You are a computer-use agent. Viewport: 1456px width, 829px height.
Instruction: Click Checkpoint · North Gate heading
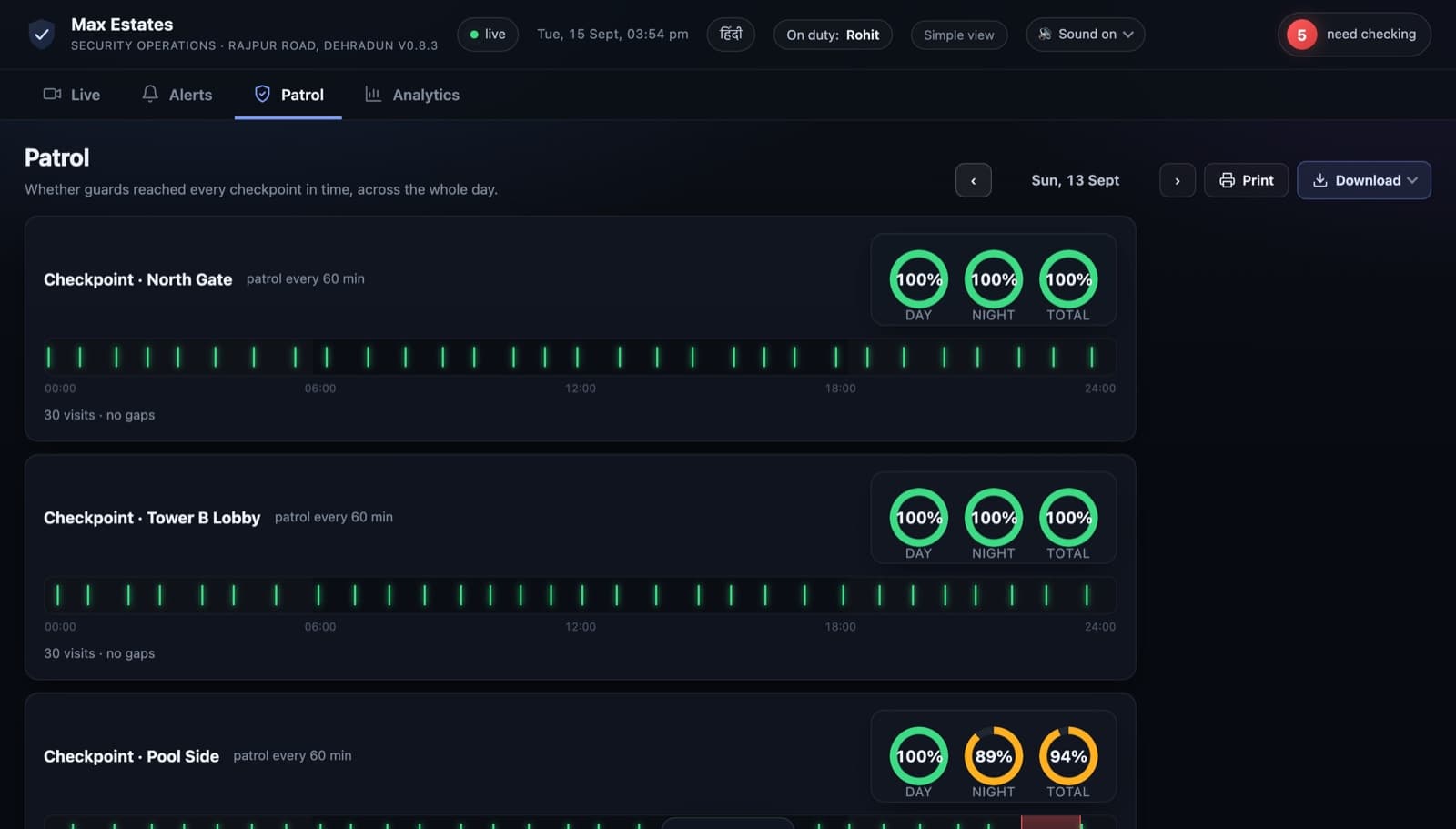coord(138,279)
